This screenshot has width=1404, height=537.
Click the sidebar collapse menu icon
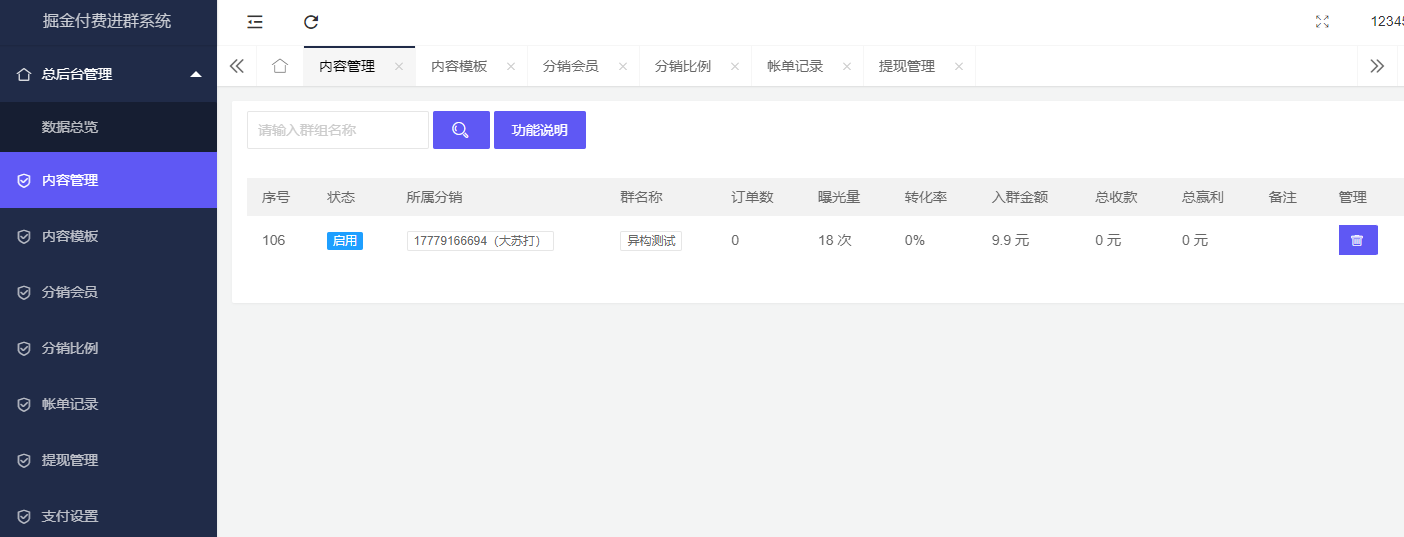pyautogui.click(x=255, y=22)
